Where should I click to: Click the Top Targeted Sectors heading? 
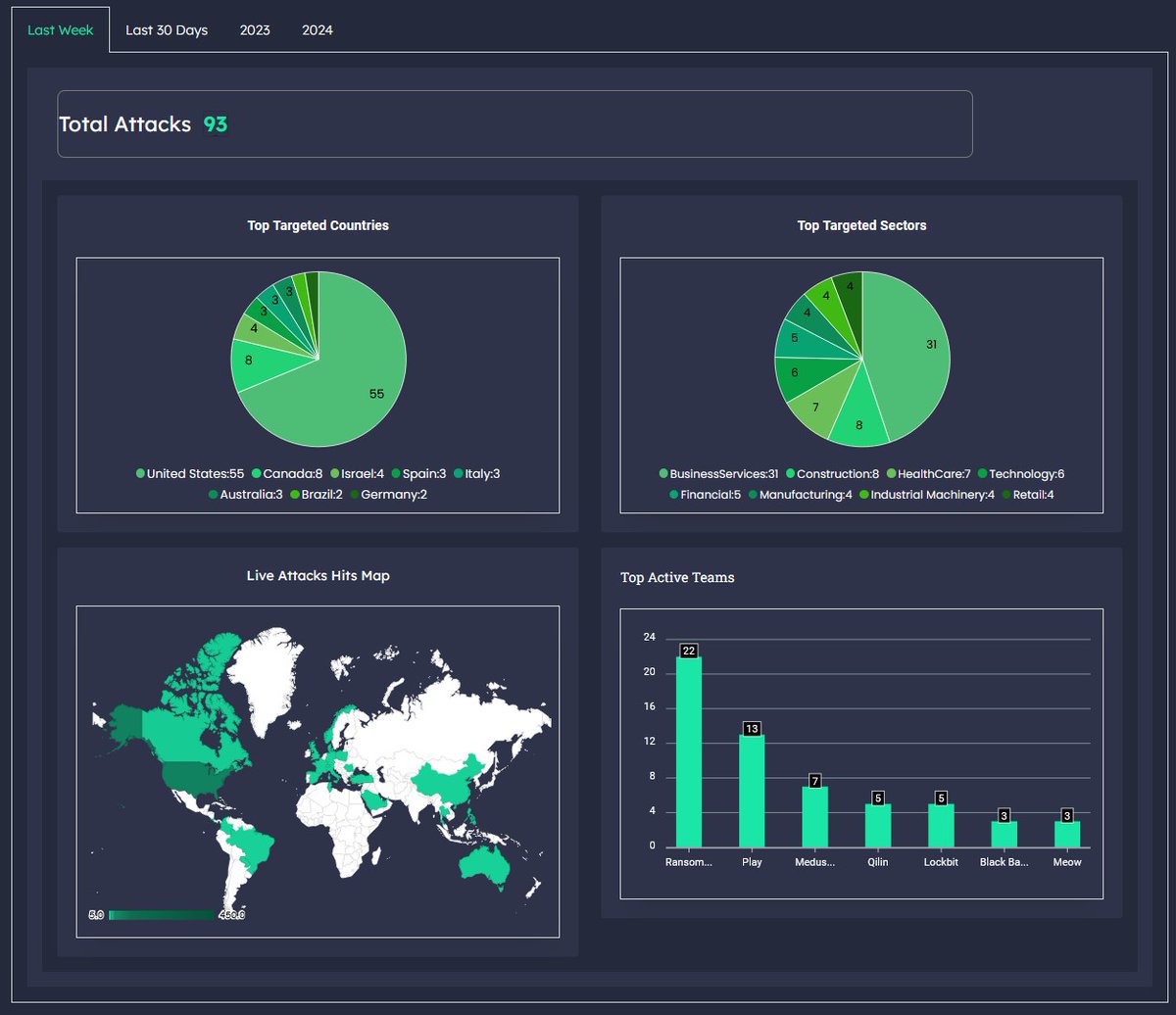[x=861, y=225]
